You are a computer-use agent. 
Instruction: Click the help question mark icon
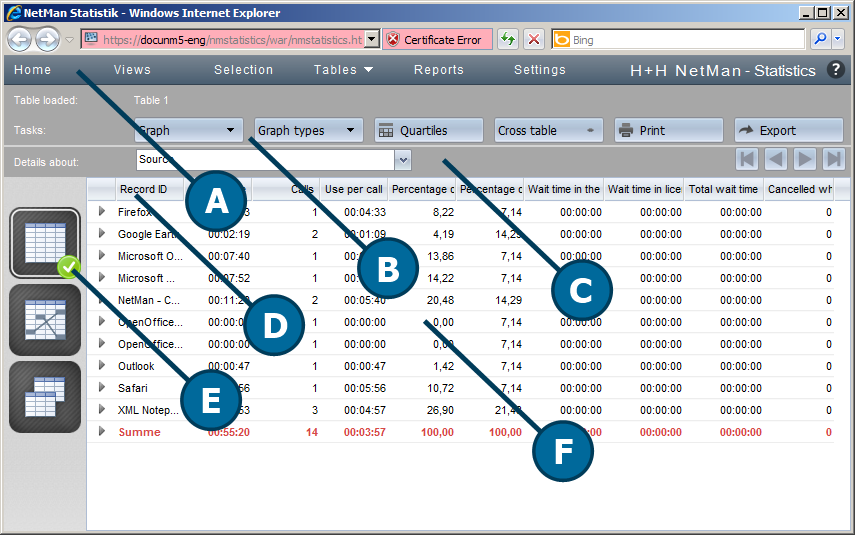(836, 70)
